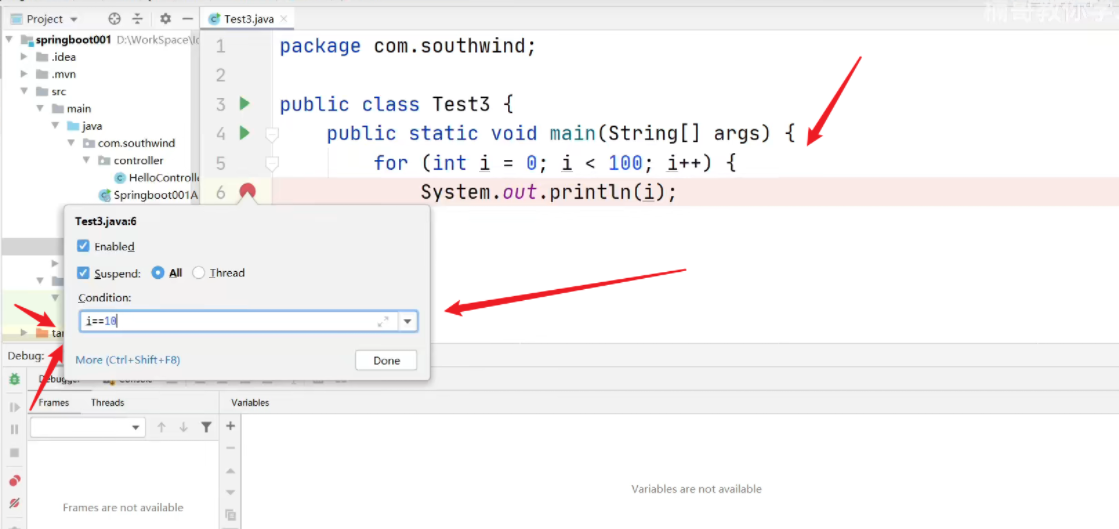
Task: Move watch up with triangle icon
Action: [x=231, y=471]
